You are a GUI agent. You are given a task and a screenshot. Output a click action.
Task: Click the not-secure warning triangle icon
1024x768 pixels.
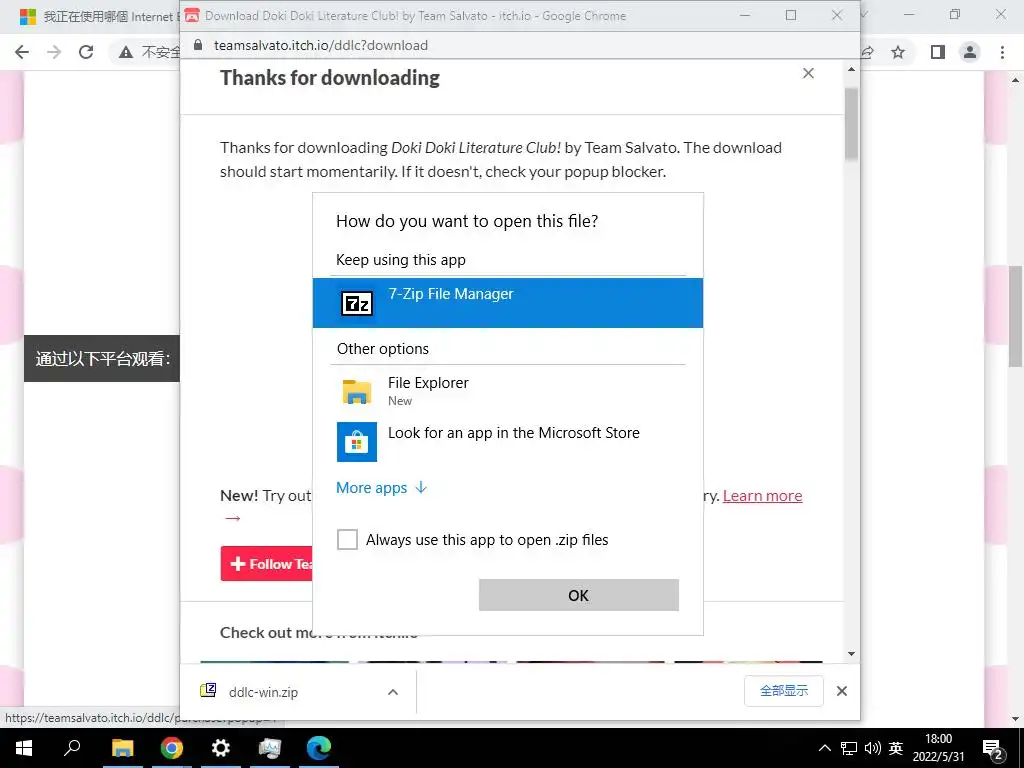point(126,52)
